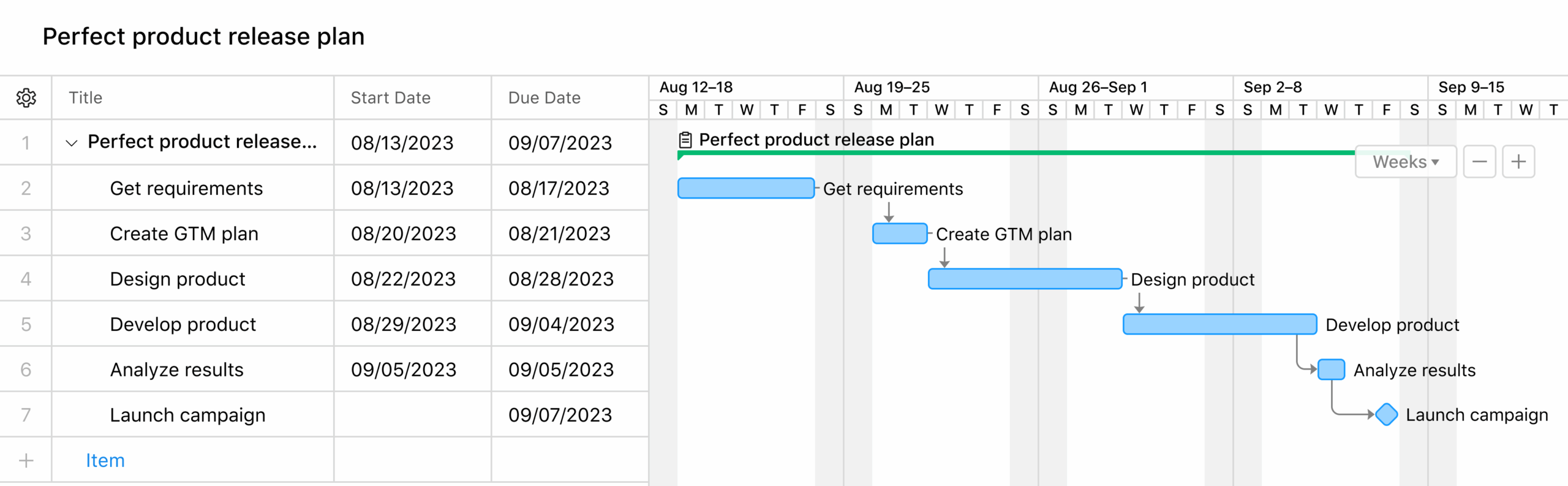Click the Design product task bar

1024,279
